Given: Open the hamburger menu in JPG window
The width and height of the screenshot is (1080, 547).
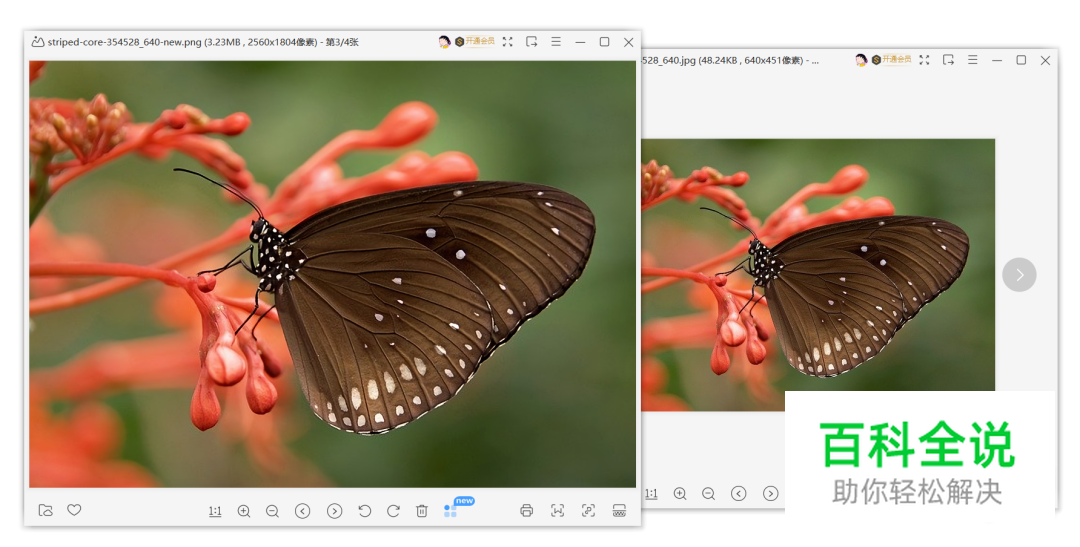Looking at the screenshot, I should coord(972,60).
